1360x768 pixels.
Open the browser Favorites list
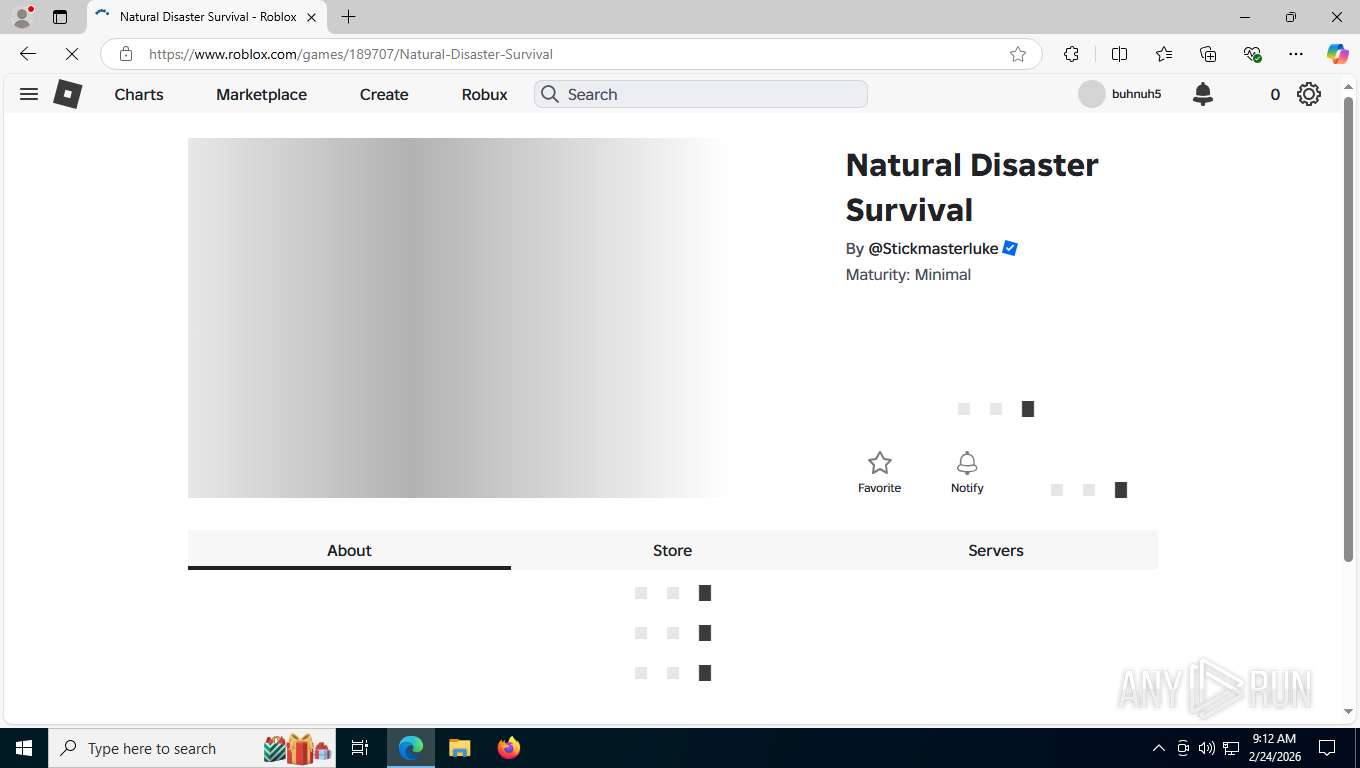[x=1164, y=54]
